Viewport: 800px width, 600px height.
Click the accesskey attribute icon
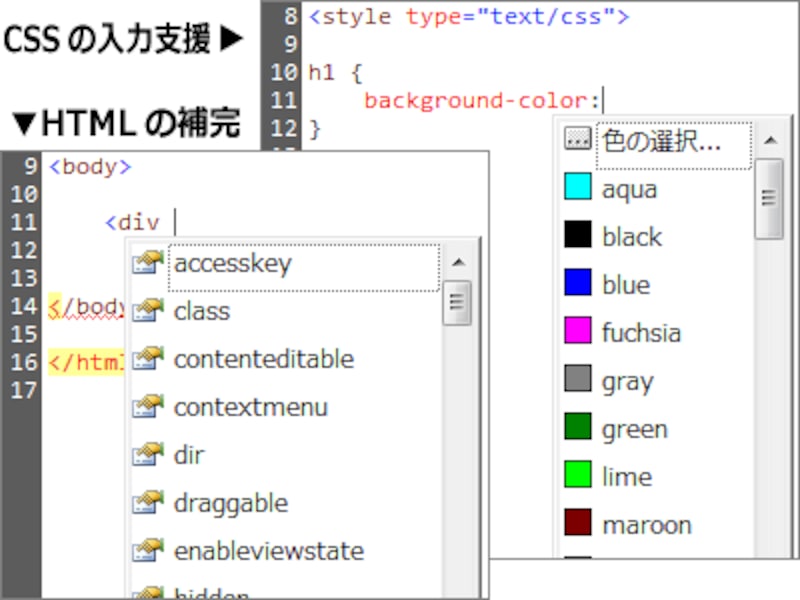[148, 263]
